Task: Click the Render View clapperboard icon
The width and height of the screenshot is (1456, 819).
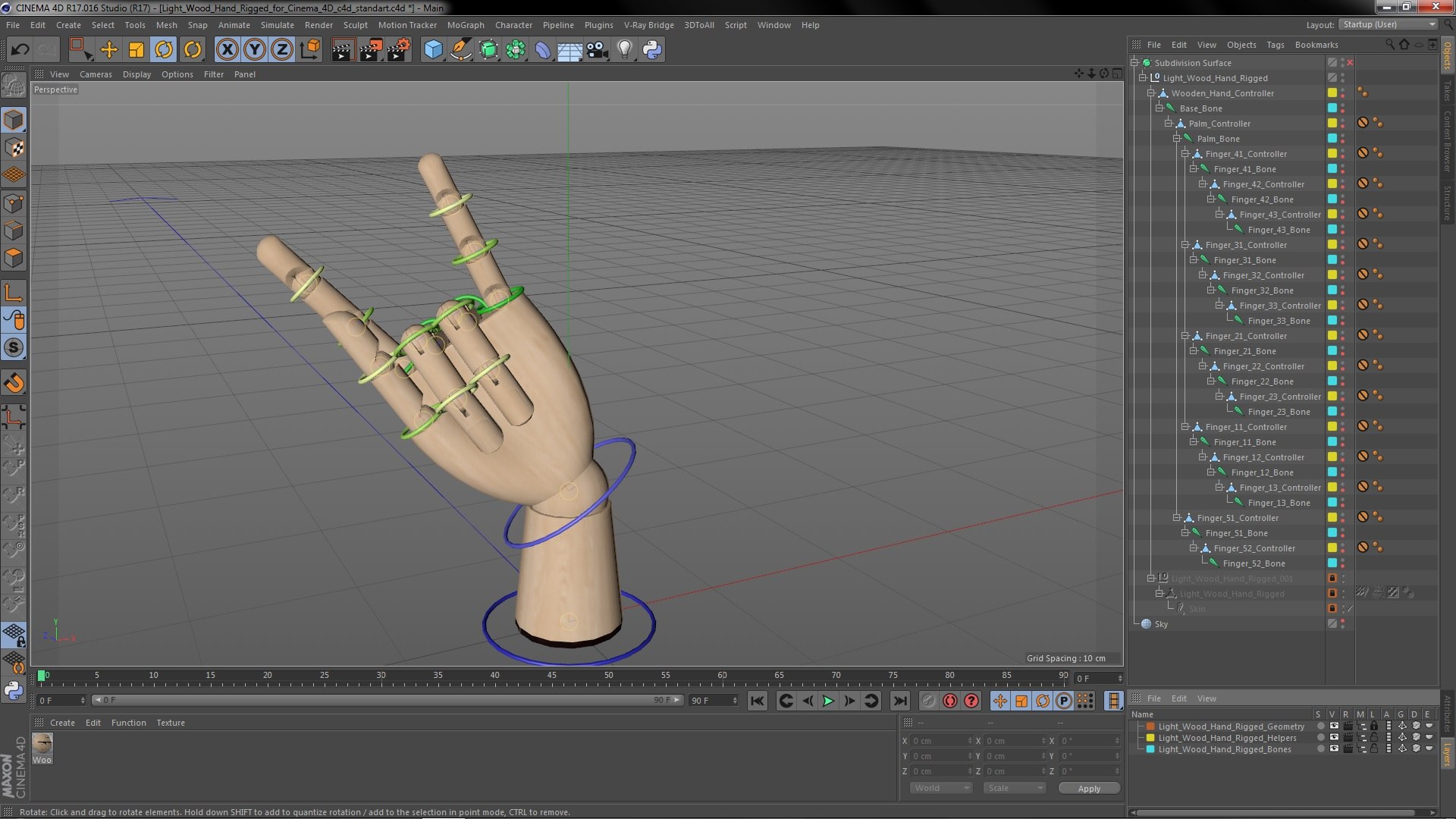Action: tap(342, 50)
